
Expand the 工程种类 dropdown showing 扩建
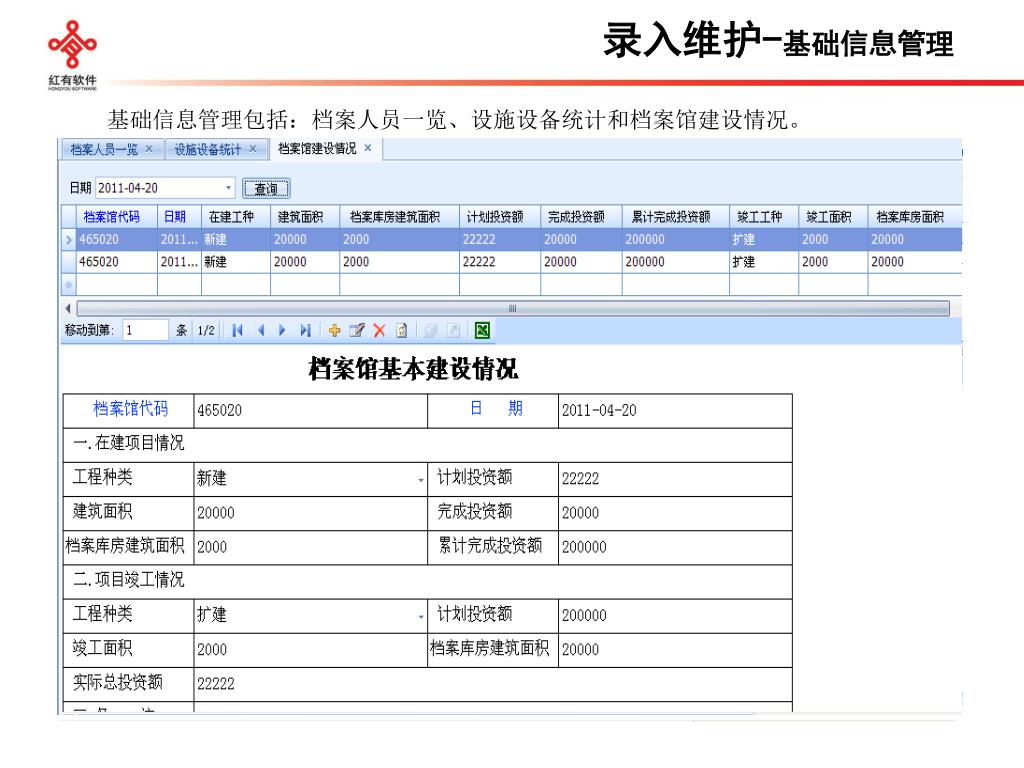[421, 616]
